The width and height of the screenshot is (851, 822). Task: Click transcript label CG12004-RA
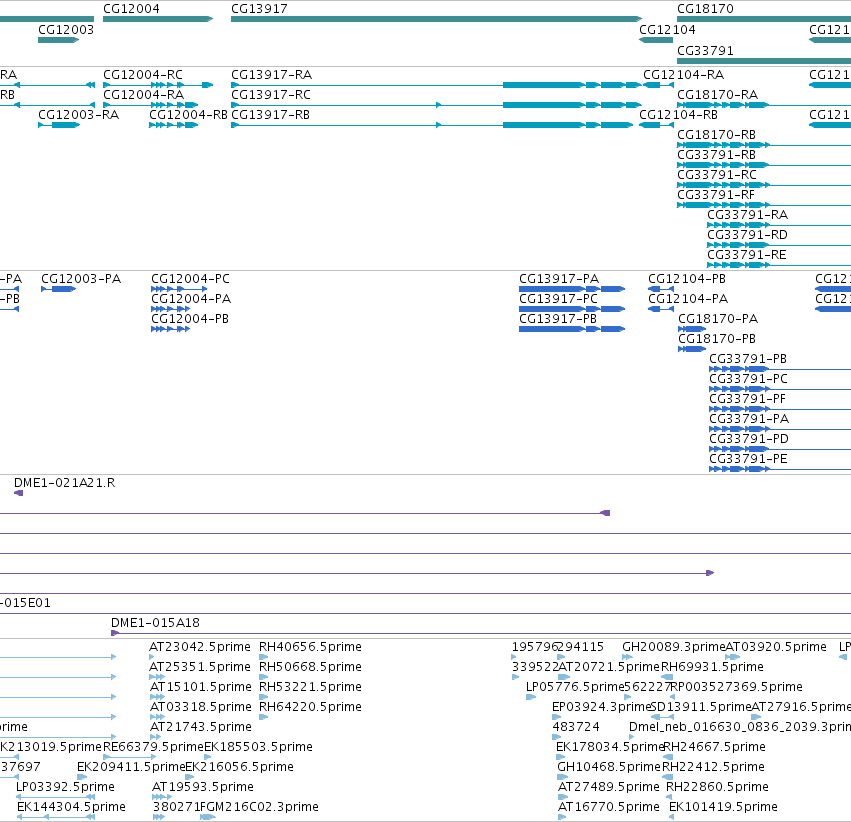[143, 95]
